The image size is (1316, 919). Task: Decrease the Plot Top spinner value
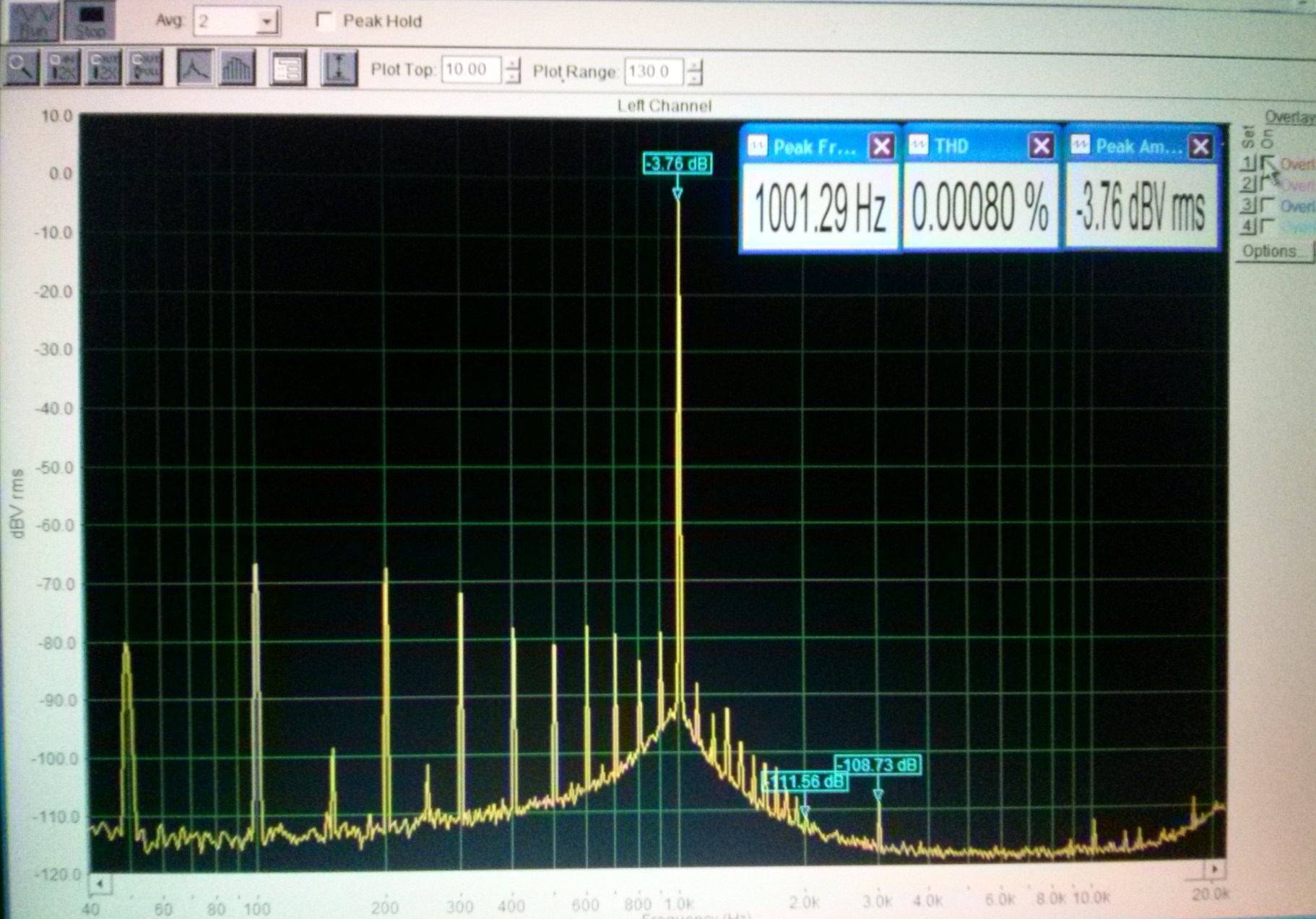click(x=512, y=77)
